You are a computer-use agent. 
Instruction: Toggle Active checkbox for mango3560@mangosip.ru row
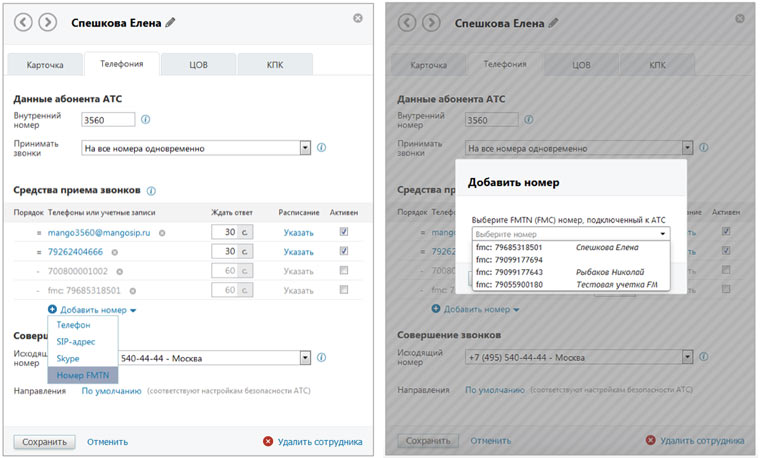pyautogui.click(x=344, y=232)
